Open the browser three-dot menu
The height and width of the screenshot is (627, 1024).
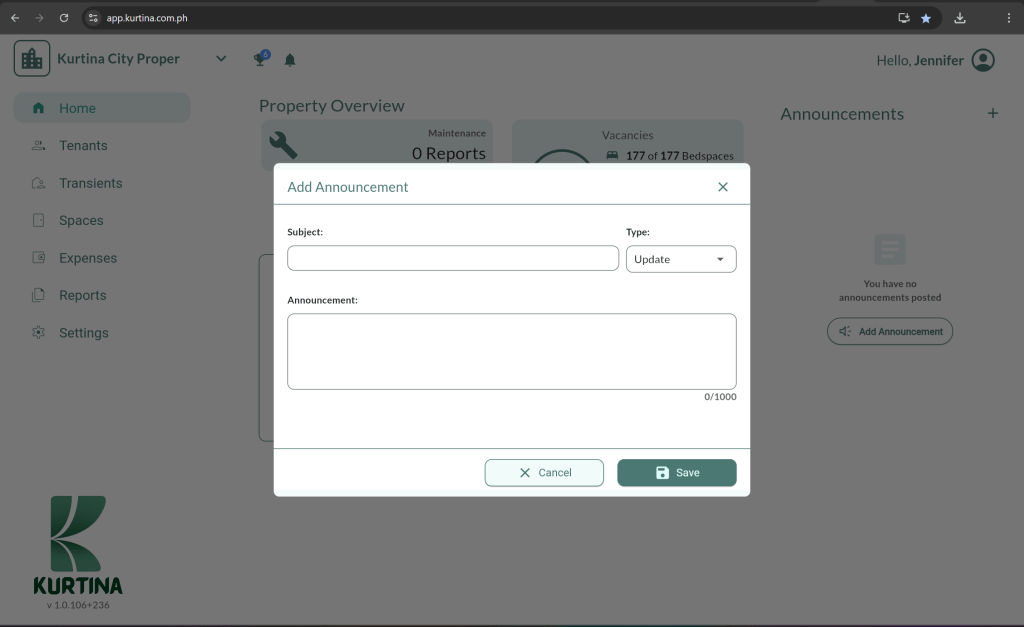click(1008, 18)
